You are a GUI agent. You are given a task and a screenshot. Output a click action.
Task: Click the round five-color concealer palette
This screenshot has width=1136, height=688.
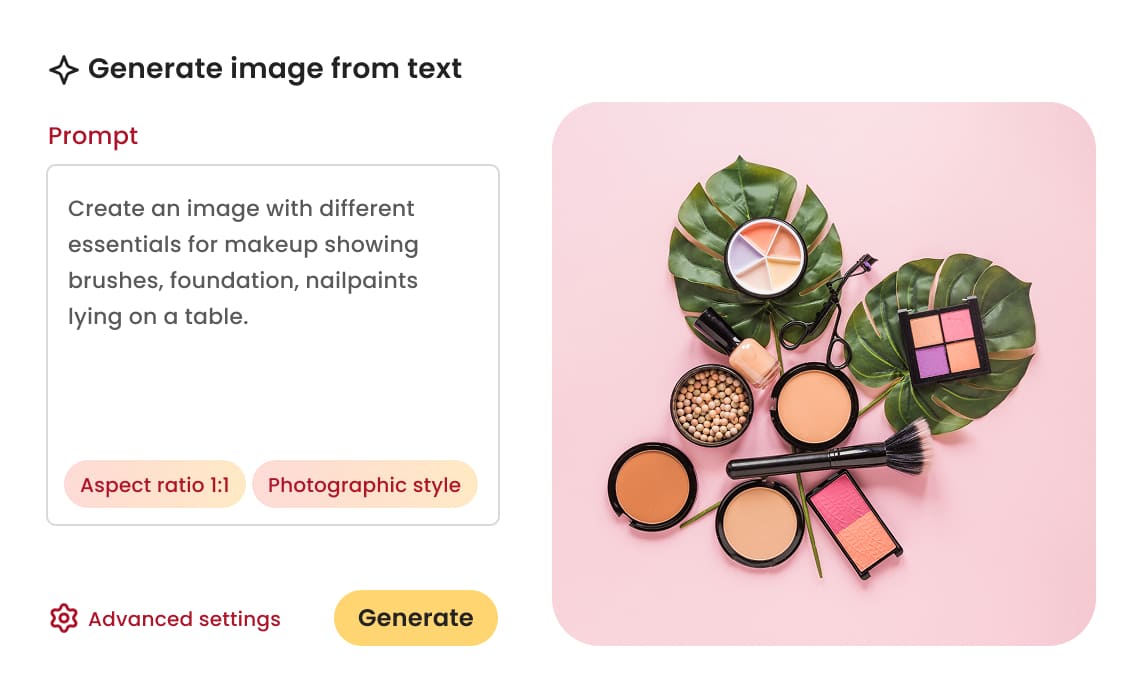765,256
